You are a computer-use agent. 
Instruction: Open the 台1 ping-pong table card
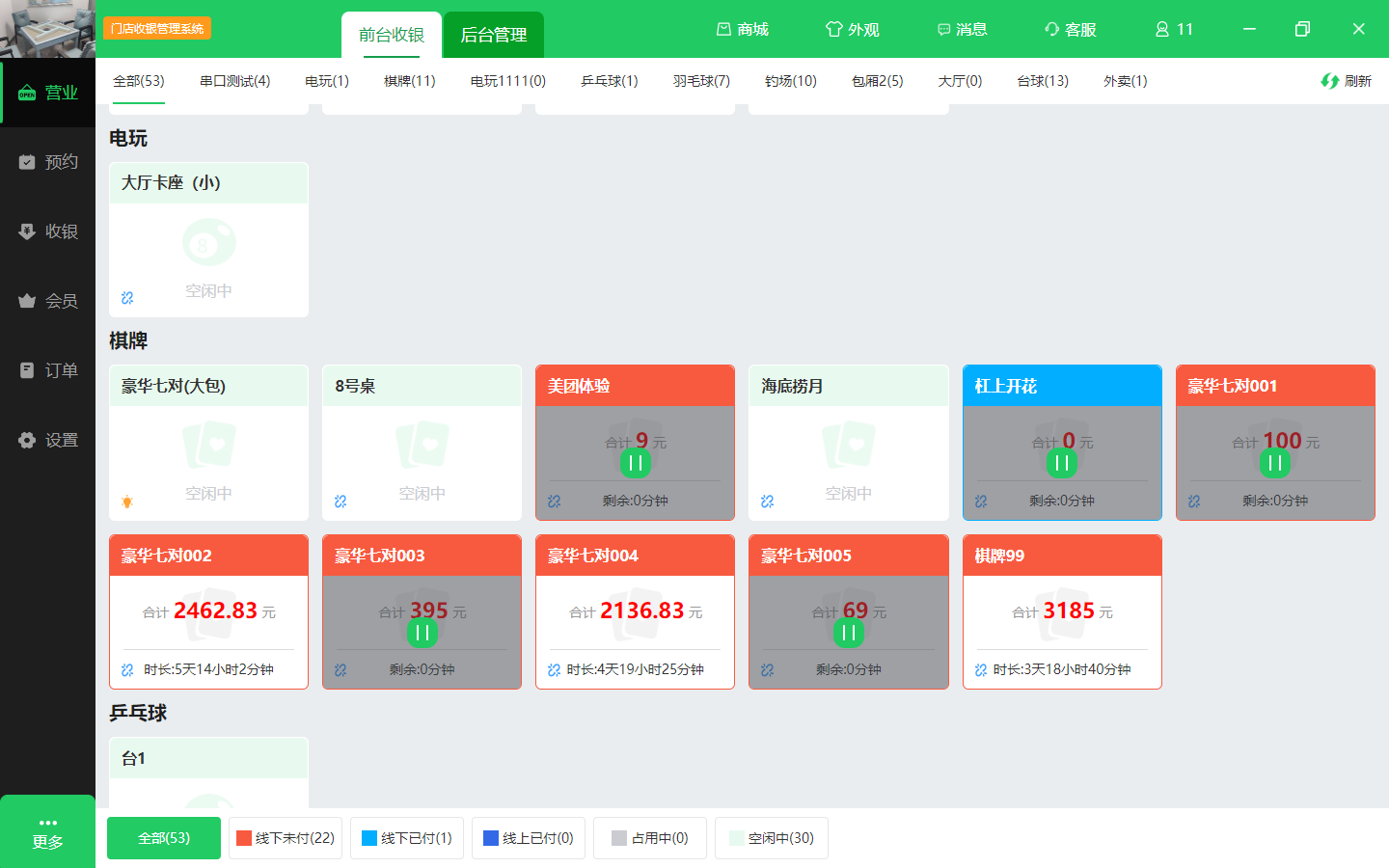[208, 773]
